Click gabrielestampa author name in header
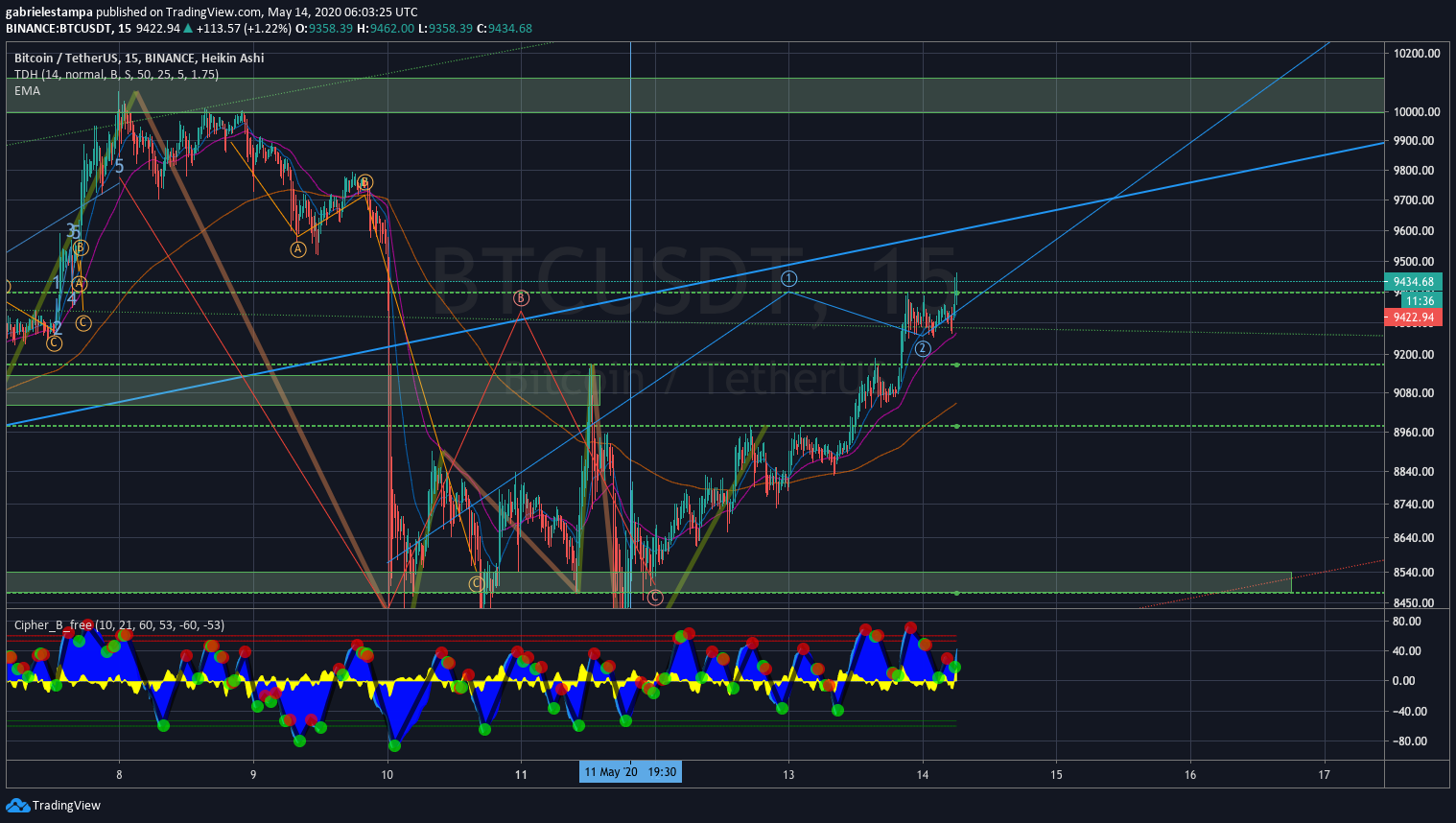The width and height of the screenshot is (1456, 823). coord(49,12)
